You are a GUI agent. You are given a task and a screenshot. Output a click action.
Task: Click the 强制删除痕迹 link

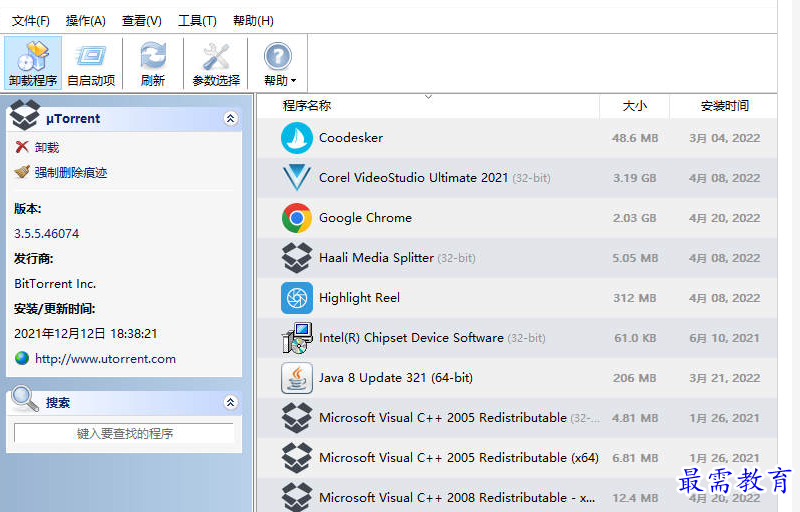[71, 172]
